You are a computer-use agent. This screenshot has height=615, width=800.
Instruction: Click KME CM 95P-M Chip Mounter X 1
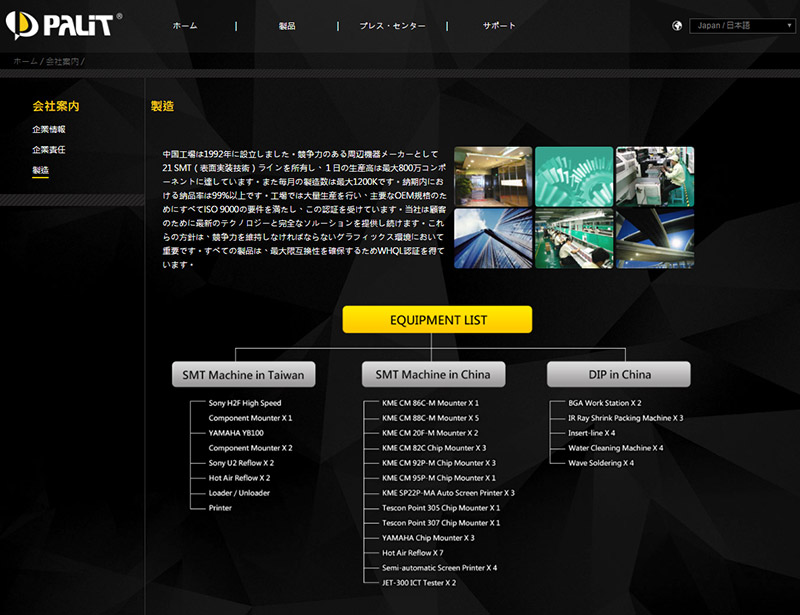click(439, 478)
